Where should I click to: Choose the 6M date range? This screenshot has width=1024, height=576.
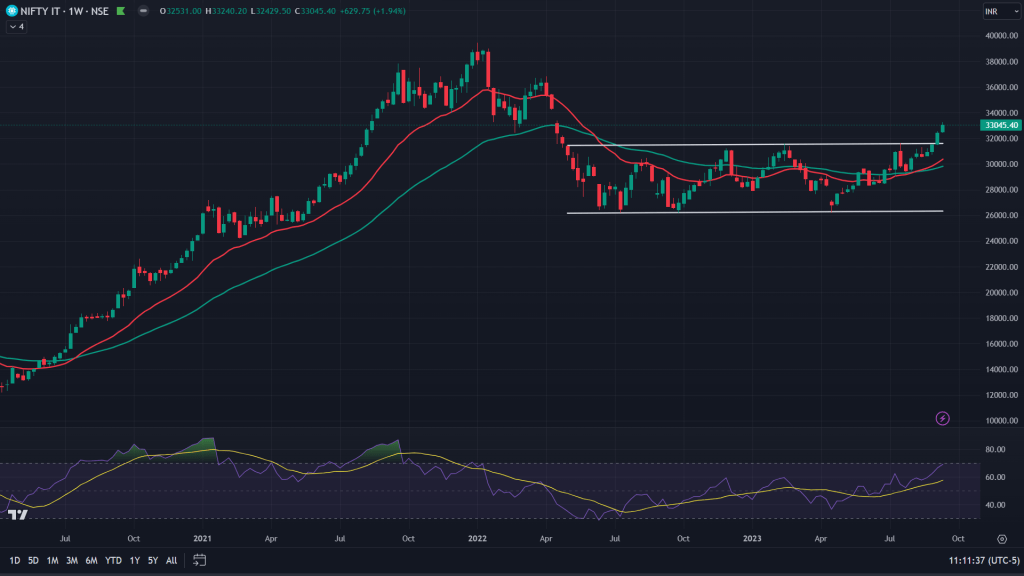point(91,560)
